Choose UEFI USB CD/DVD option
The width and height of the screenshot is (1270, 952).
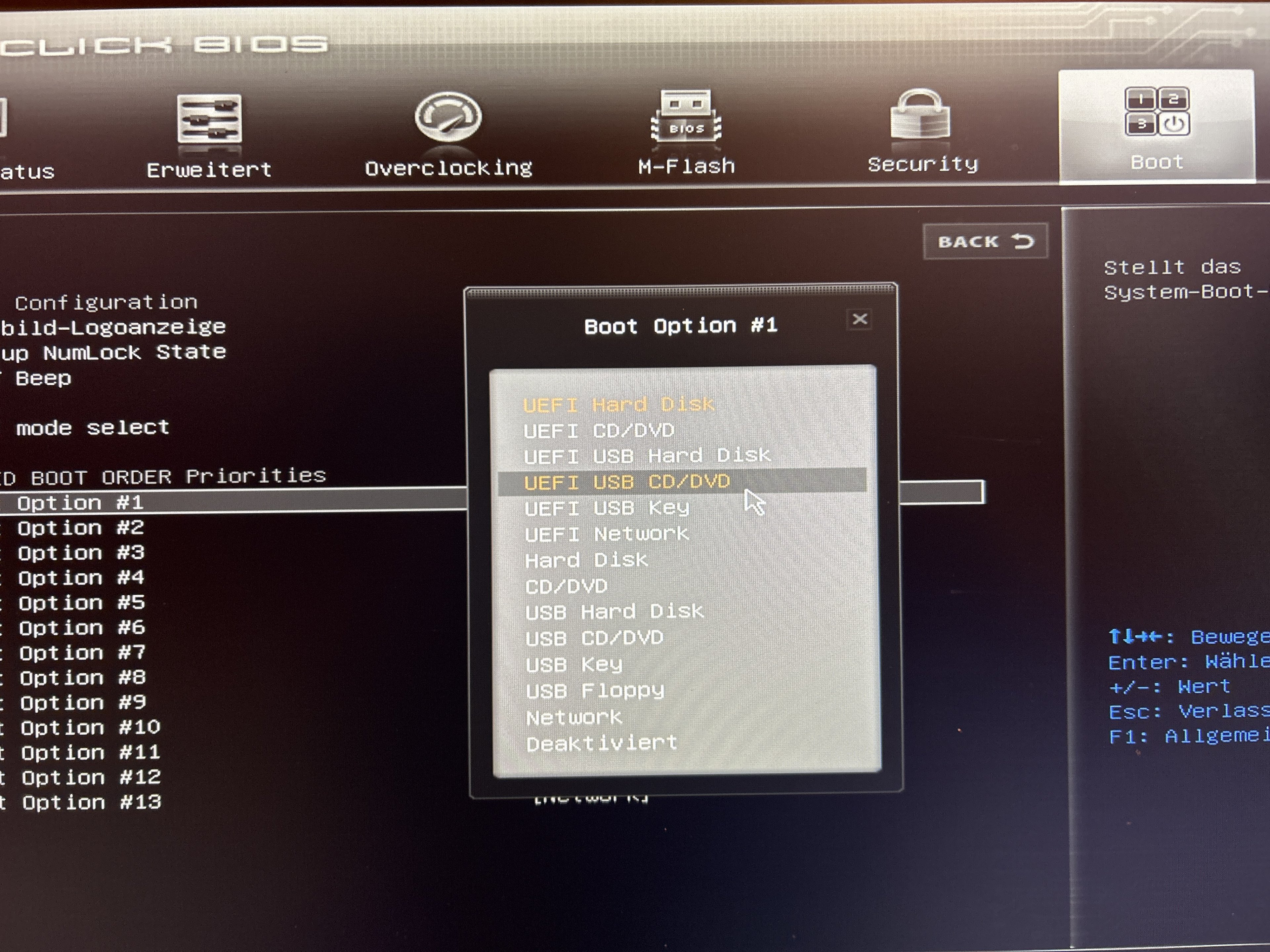point(626,481)
